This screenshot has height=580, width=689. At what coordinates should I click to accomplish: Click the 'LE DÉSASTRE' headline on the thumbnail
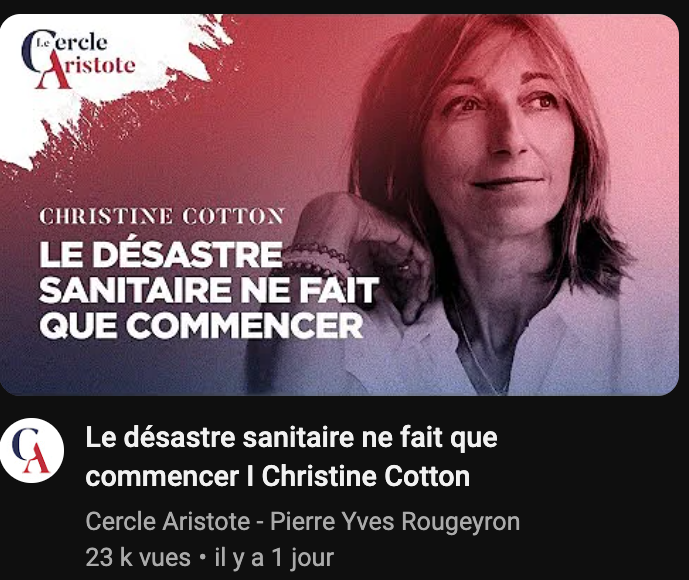(x=161, y=254)
